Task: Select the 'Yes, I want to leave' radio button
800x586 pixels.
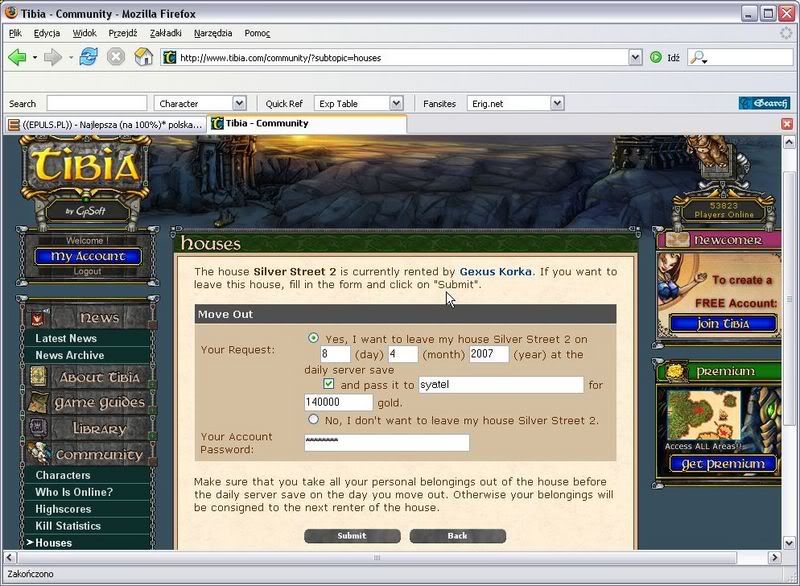Action: tap(313, 338)
